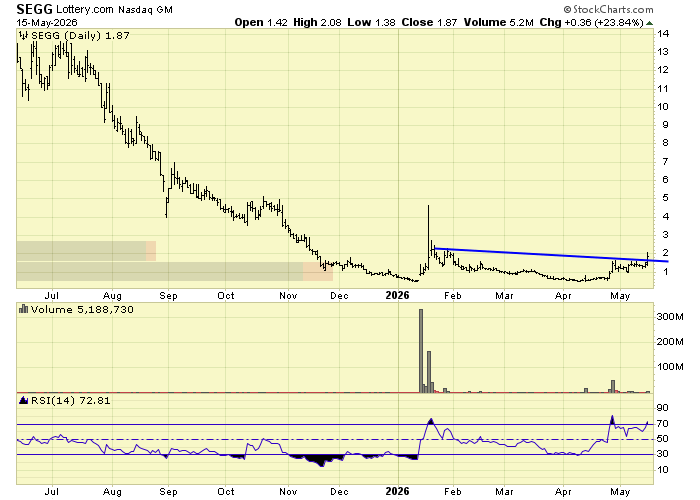Click the Low 1.38 value
The width and height of the screenshot is (700, 500).
tap(371, 22)
